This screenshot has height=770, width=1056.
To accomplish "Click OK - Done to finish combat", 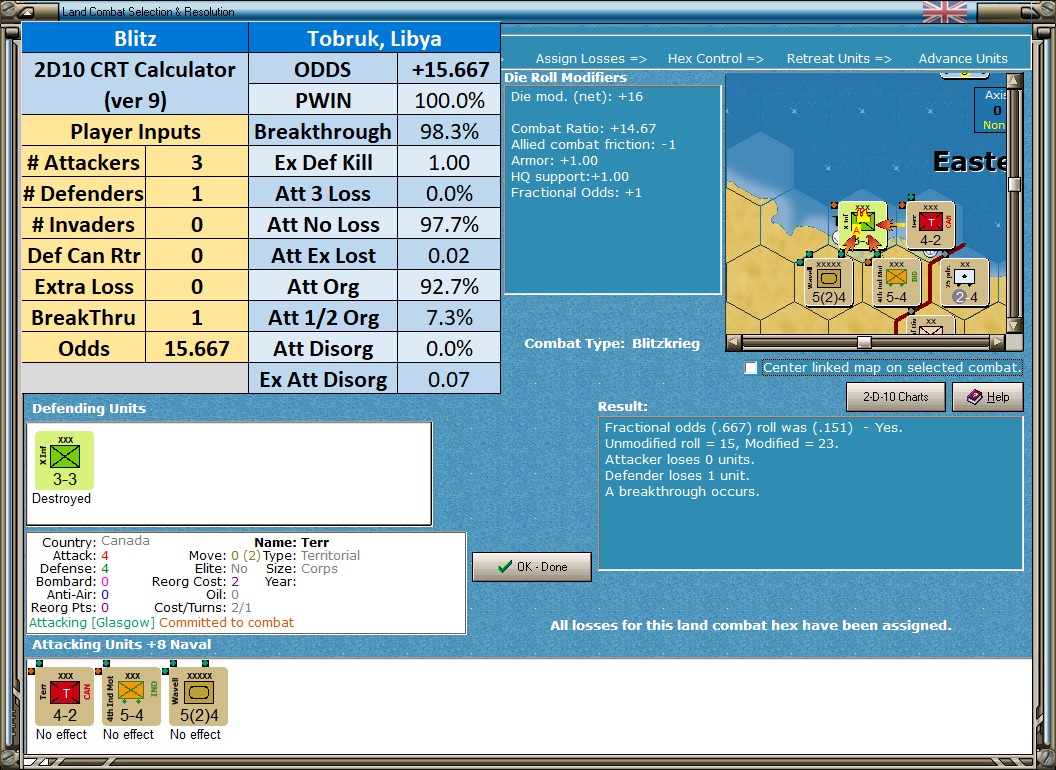I will tap(532, 567).
